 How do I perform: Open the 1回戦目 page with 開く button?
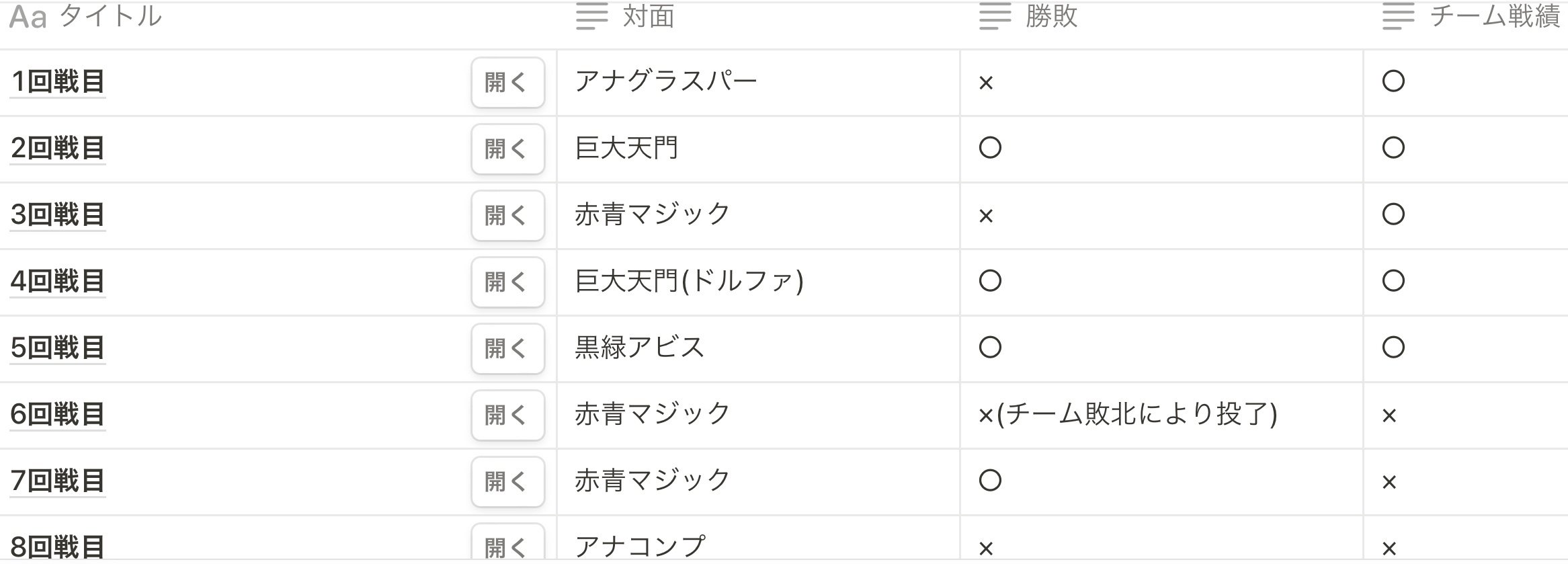pos(507,83)
